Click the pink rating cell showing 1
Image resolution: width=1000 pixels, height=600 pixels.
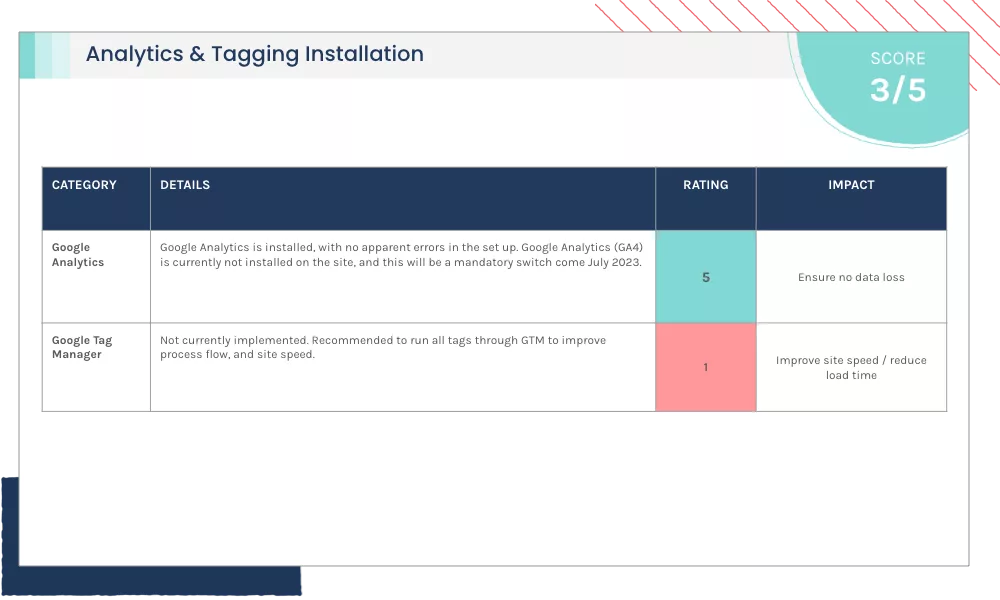[x=705, y=367]
